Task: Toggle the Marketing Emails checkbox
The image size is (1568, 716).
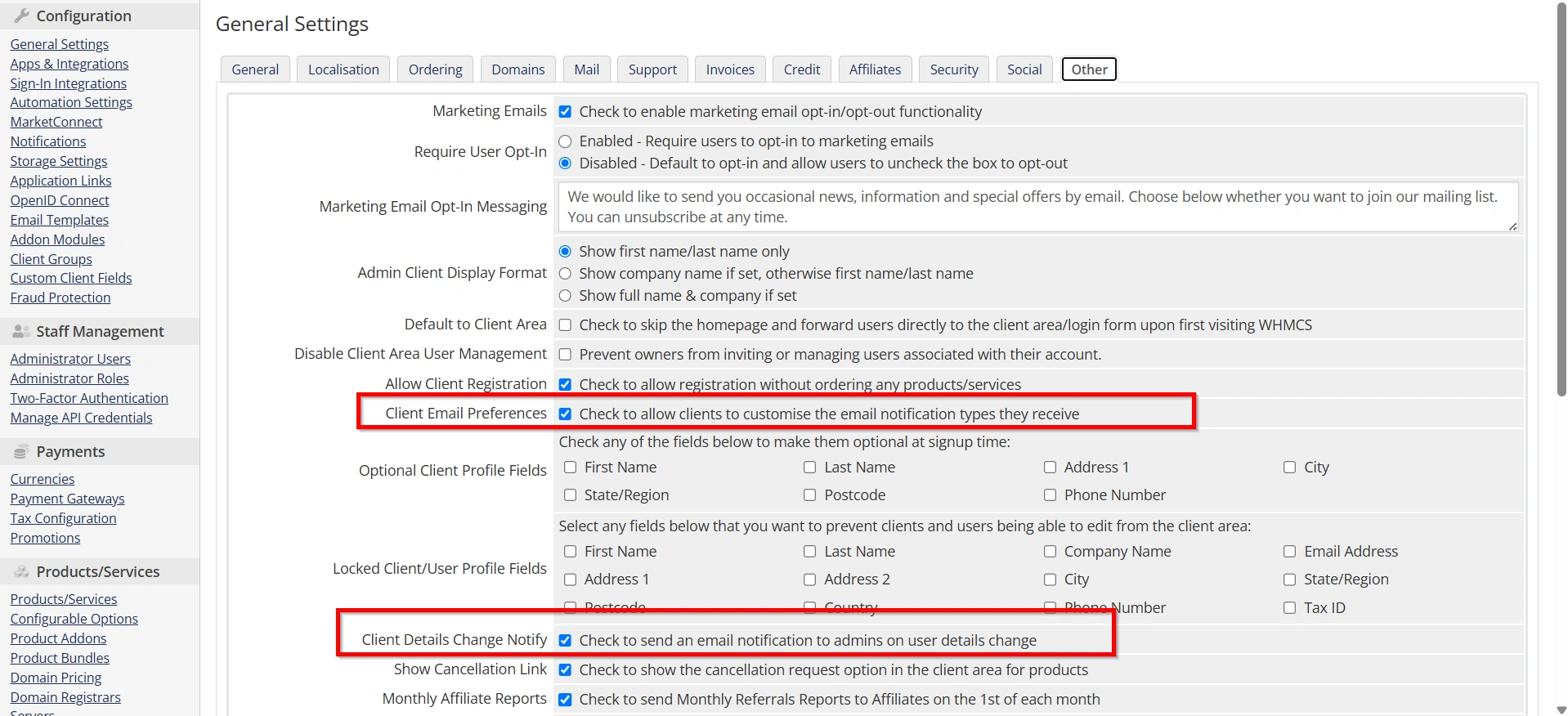Action: tap(565, 112)
